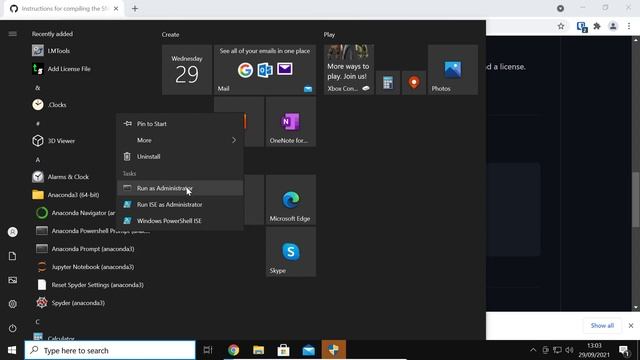Open Calculator small tile
The image size is (640, 360).
coord(388,83)
